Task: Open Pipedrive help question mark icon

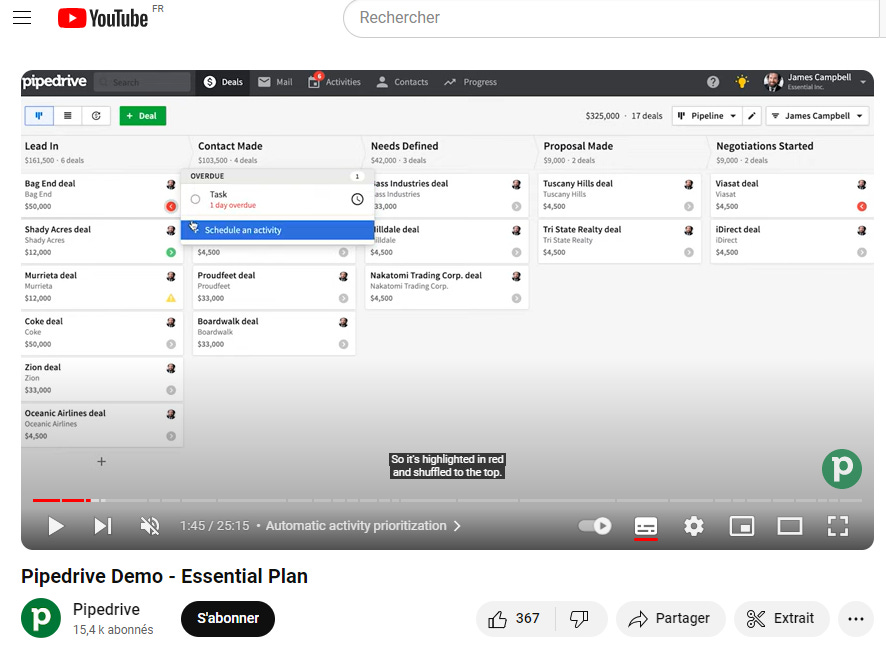Action: click(x=713, y=82)
